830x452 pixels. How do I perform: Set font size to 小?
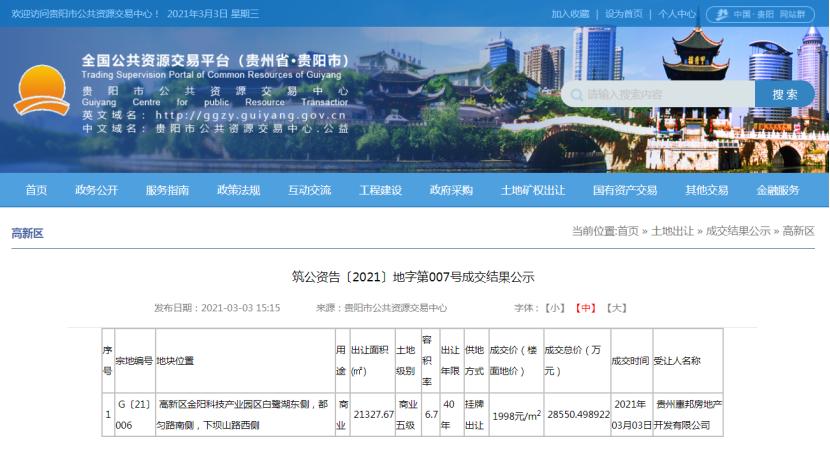[x=555, y=308]
